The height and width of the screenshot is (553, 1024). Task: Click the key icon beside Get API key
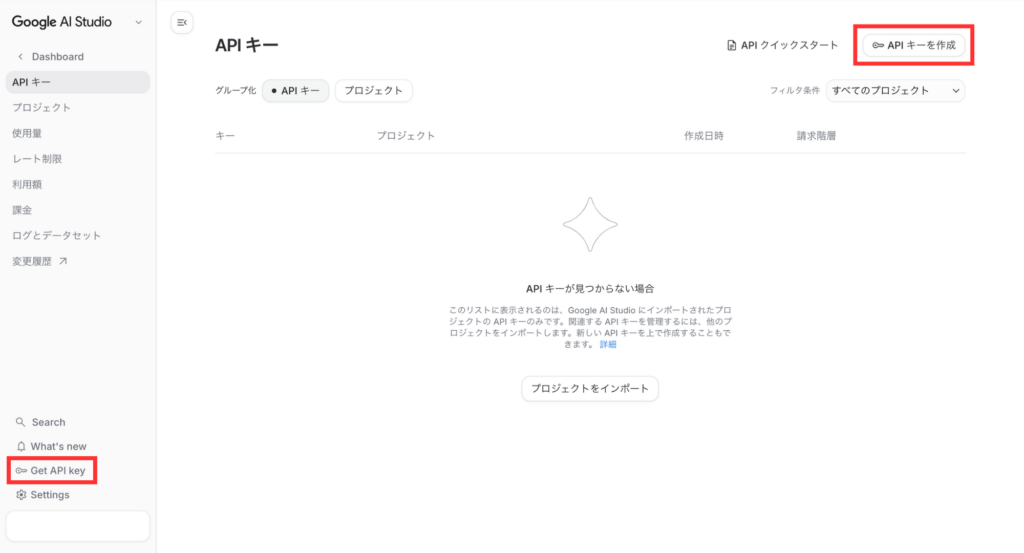[21, 471]
